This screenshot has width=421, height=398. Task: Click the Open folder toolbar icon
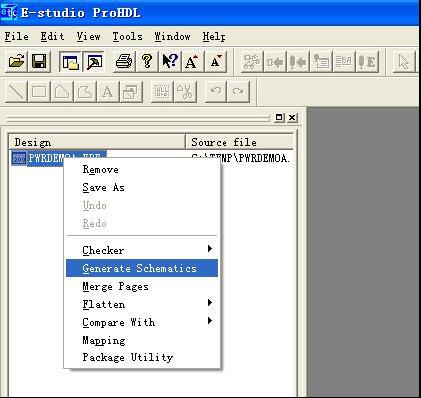point(17,61)
